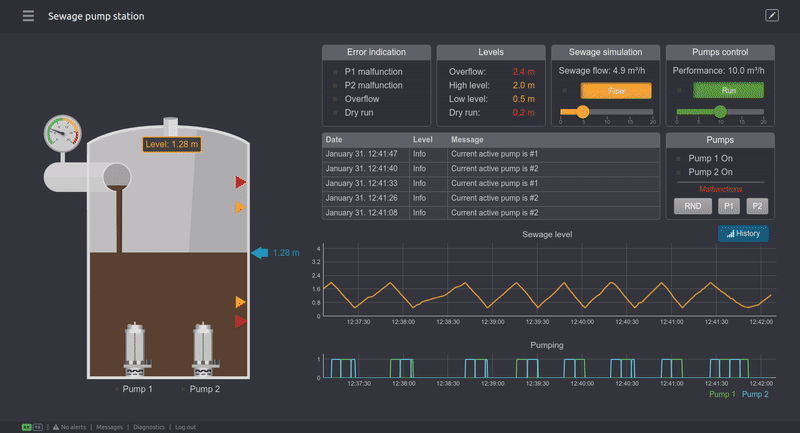Click the edit pencil icon
The image size is (800, 433).
tap(771, 16)
